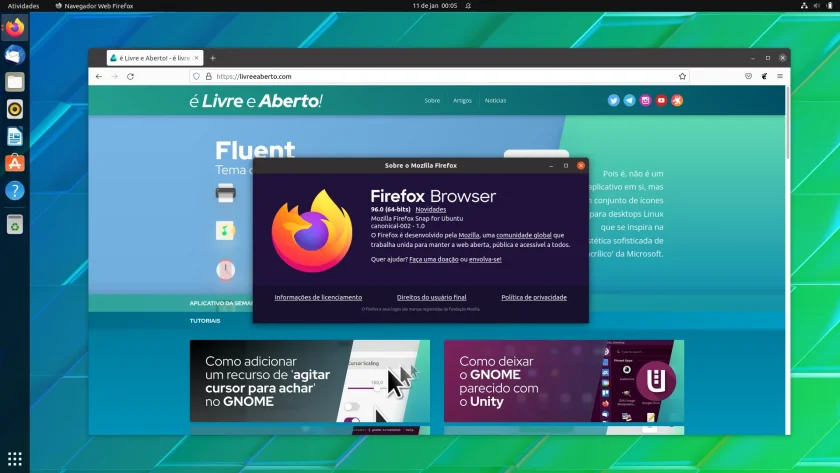Open the site's Telegram icon
Viewport: 840px width, 473px height.
click(629, 100)
